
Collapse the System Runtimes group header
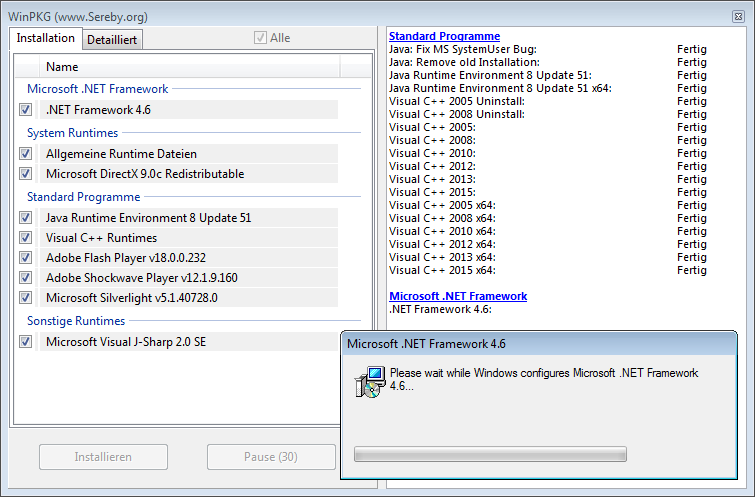point(72,133)
